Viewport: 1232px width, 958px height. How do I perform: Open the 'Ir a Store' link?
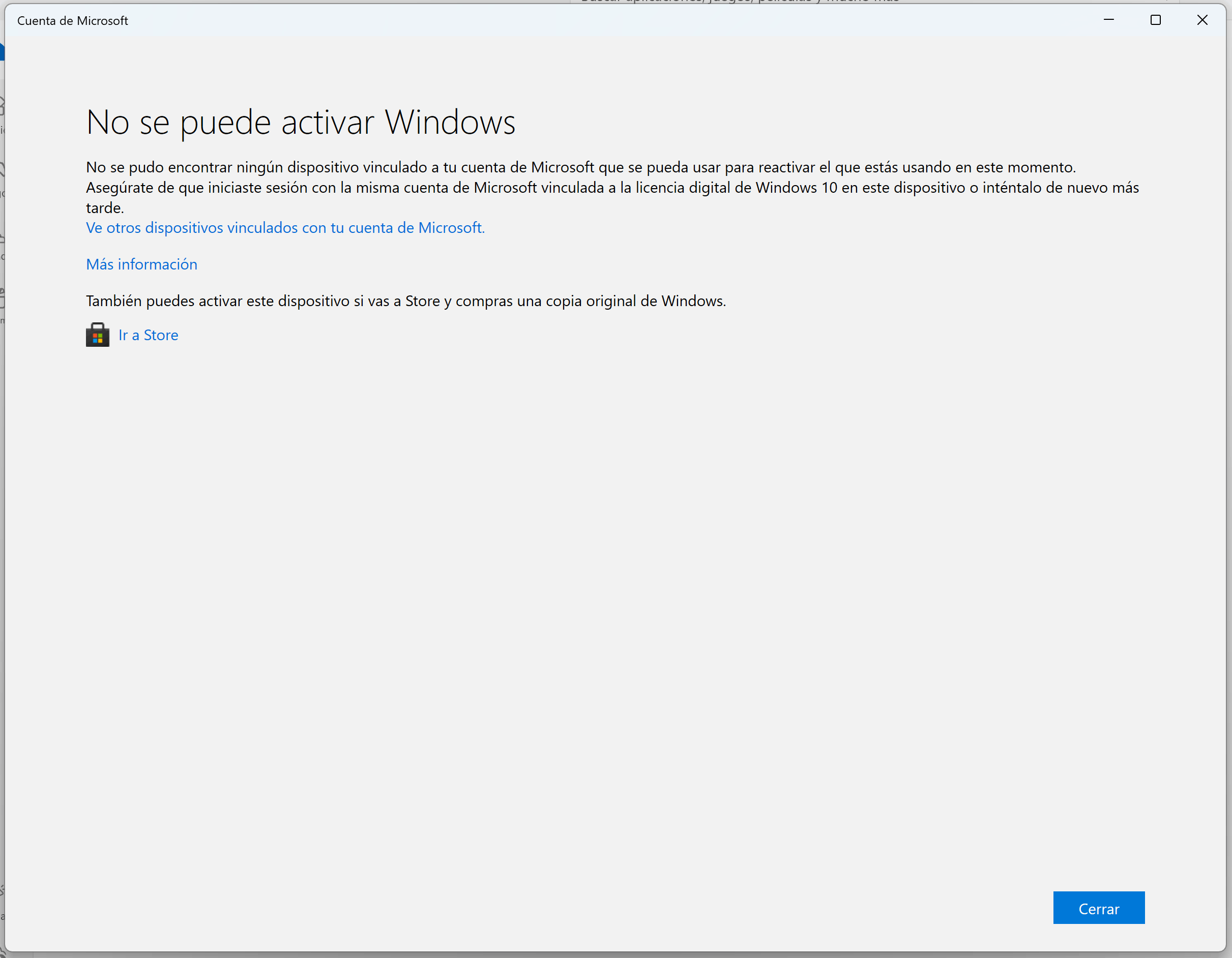149,335
